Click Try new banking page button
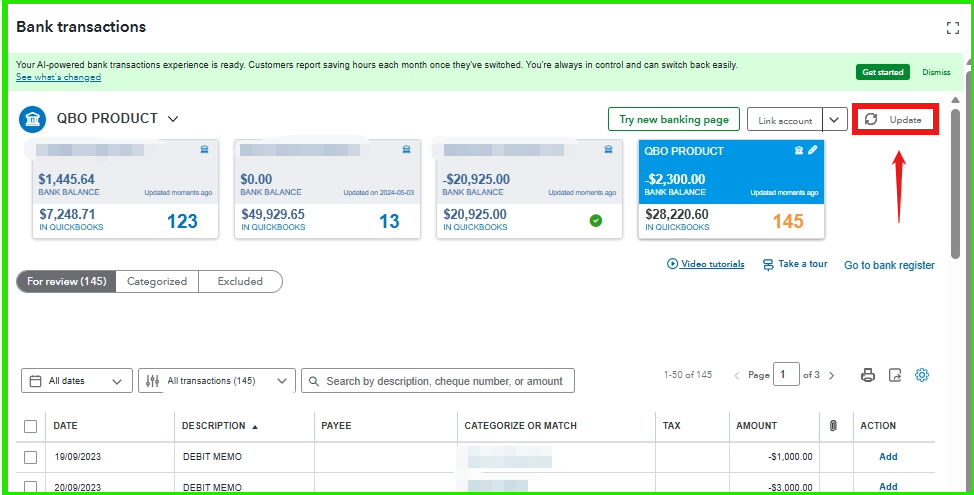 674,119
